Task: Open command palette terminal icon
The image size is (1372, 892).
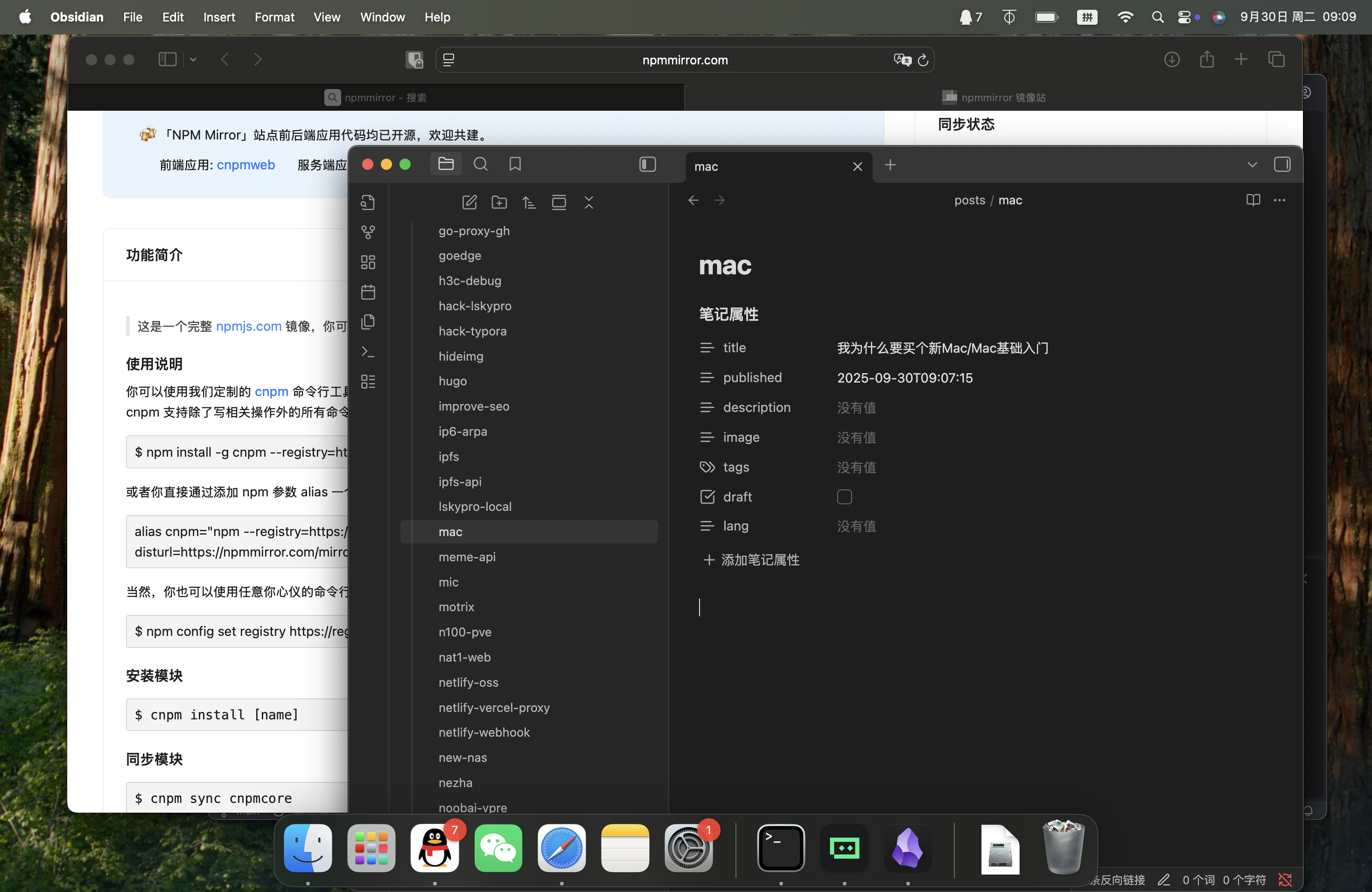Action: pos(368,351)
